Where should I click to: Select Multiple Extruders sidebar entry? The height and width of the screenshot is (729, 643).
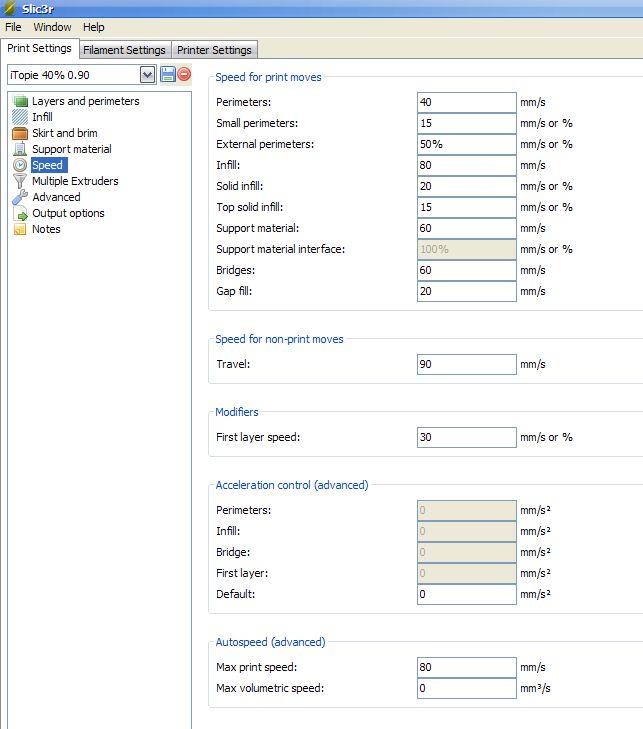(75, 181)
